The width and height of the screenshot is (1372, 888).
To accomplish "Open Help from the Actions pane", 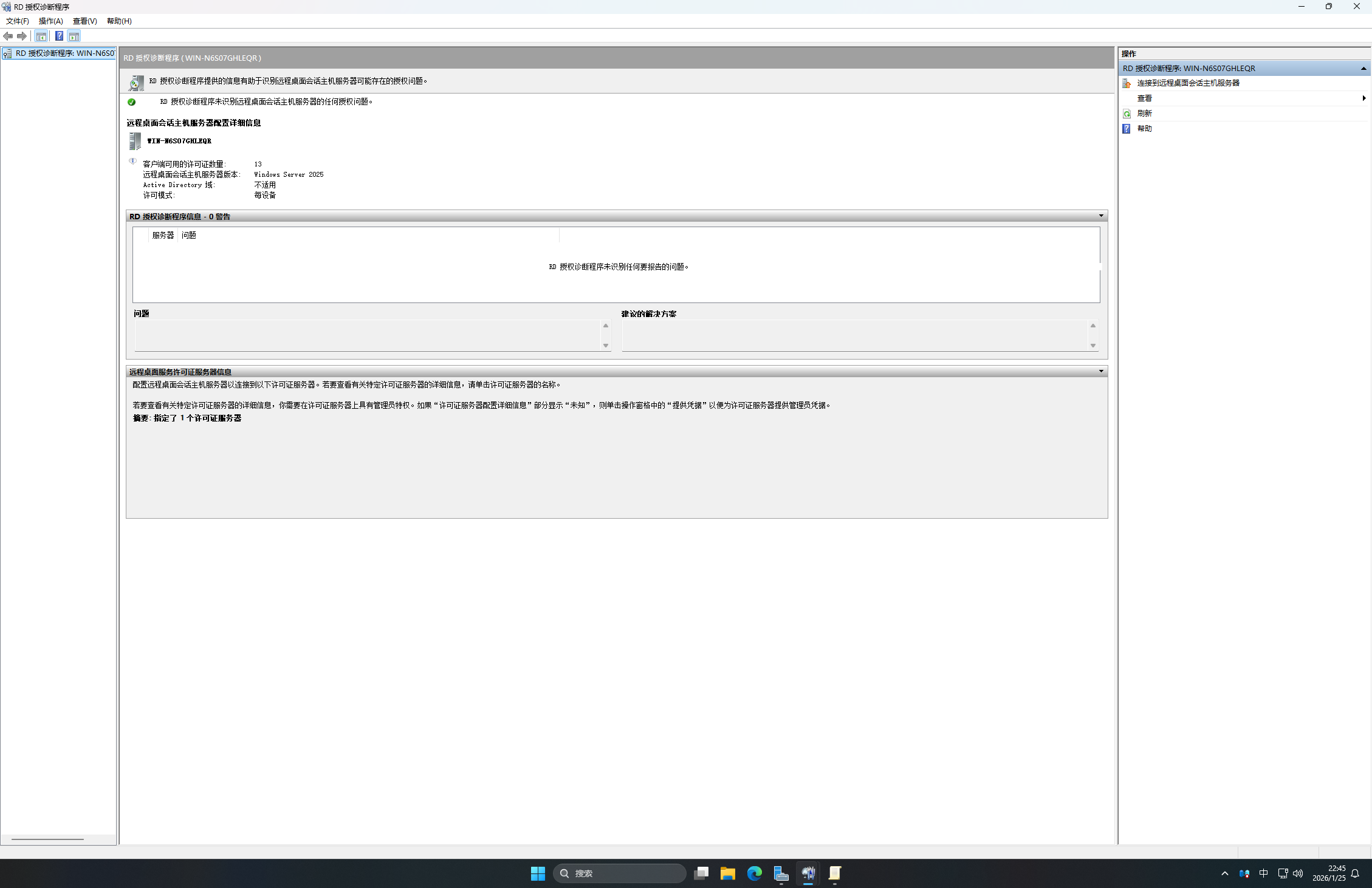I will tap(1144, 129).
